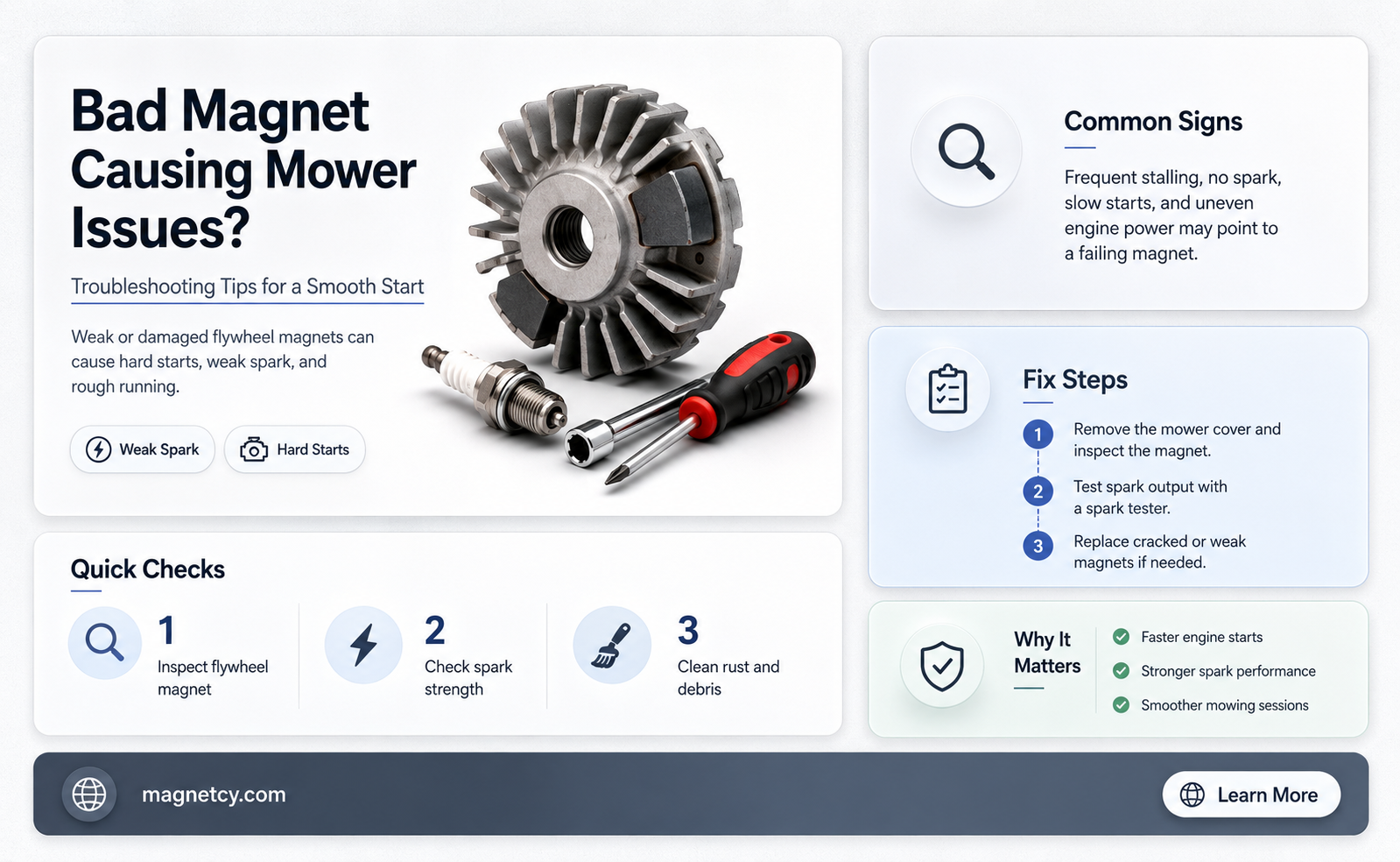The image size is (1400, 862).
Task: Click the checklist clipboard icon near Fix Steps
Action: pyautogui.click(x=947, y=389)
